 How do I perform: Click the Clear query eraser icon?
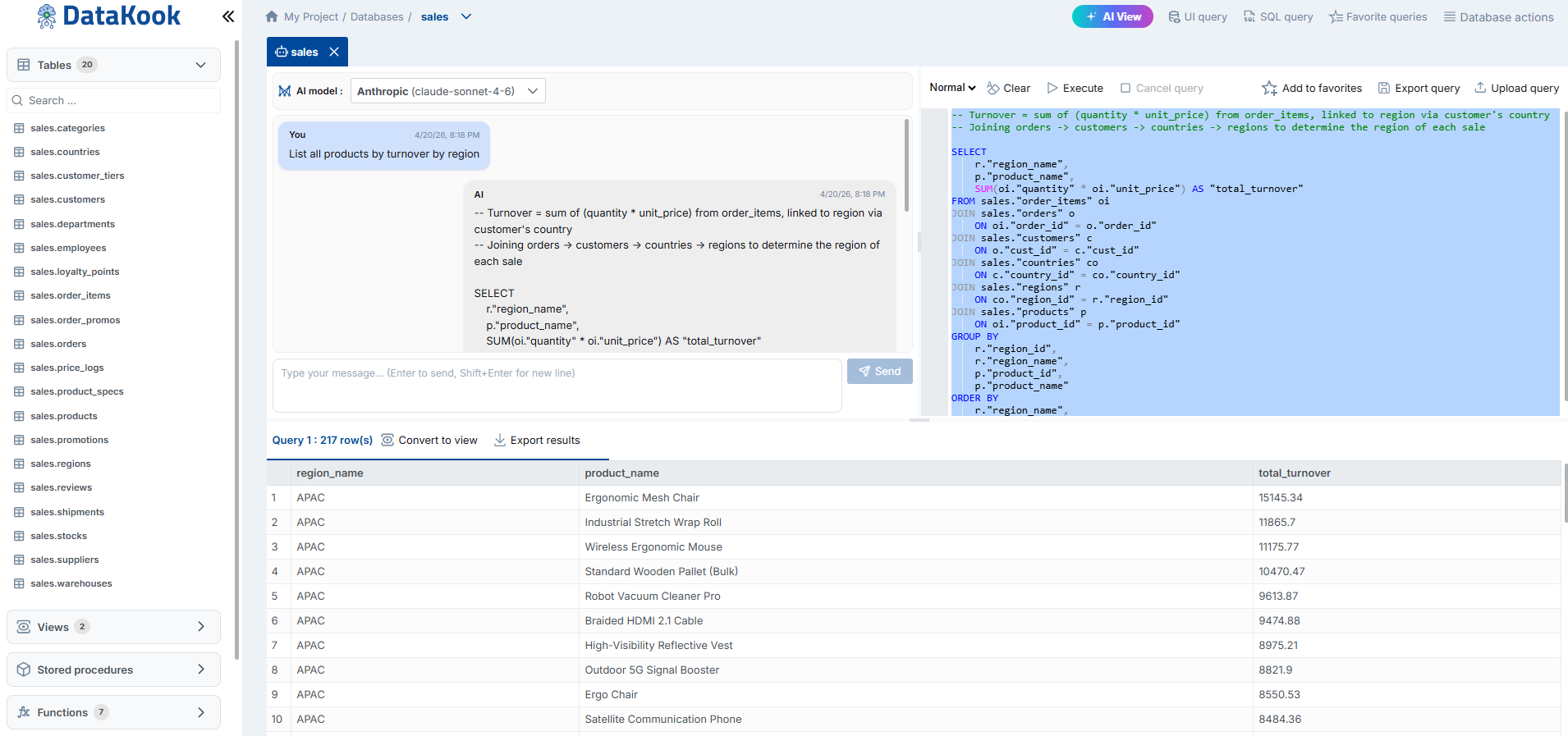[x=993, y=88]
